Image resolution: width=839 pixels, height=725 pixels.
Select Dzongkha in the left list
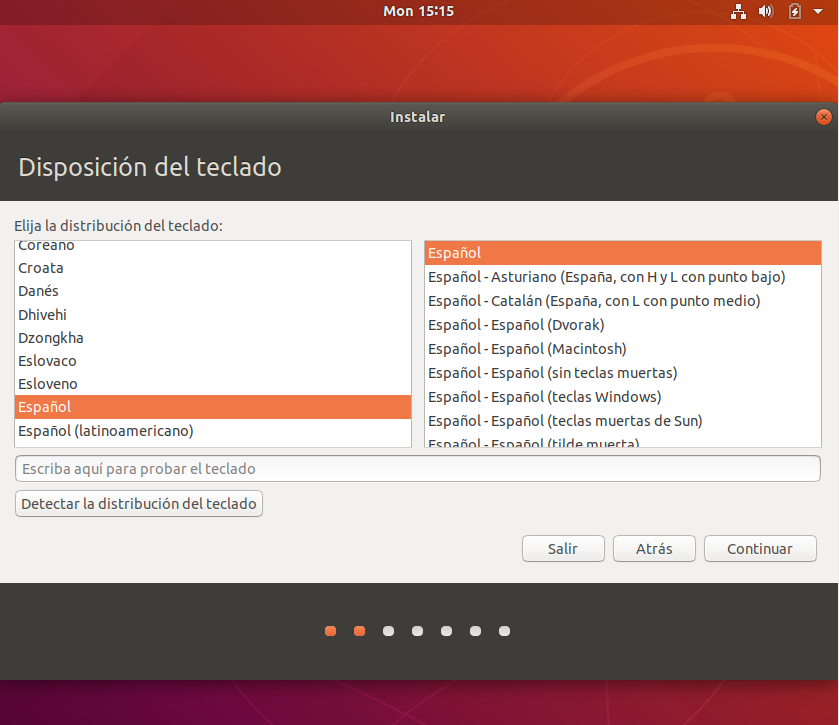pyautogui.click(x=213, y=338)
